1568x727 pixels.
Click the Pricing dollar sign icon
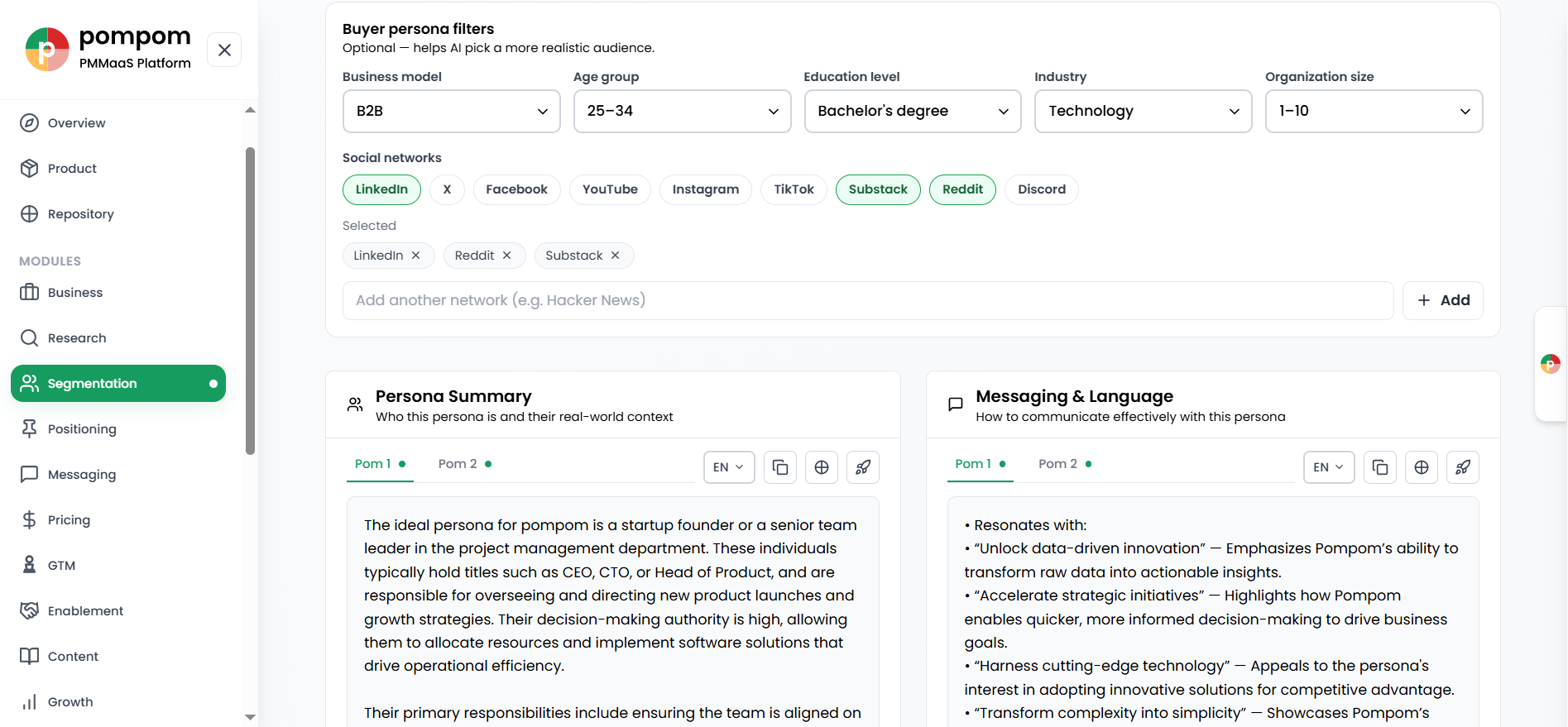click(x=30, y=519)
